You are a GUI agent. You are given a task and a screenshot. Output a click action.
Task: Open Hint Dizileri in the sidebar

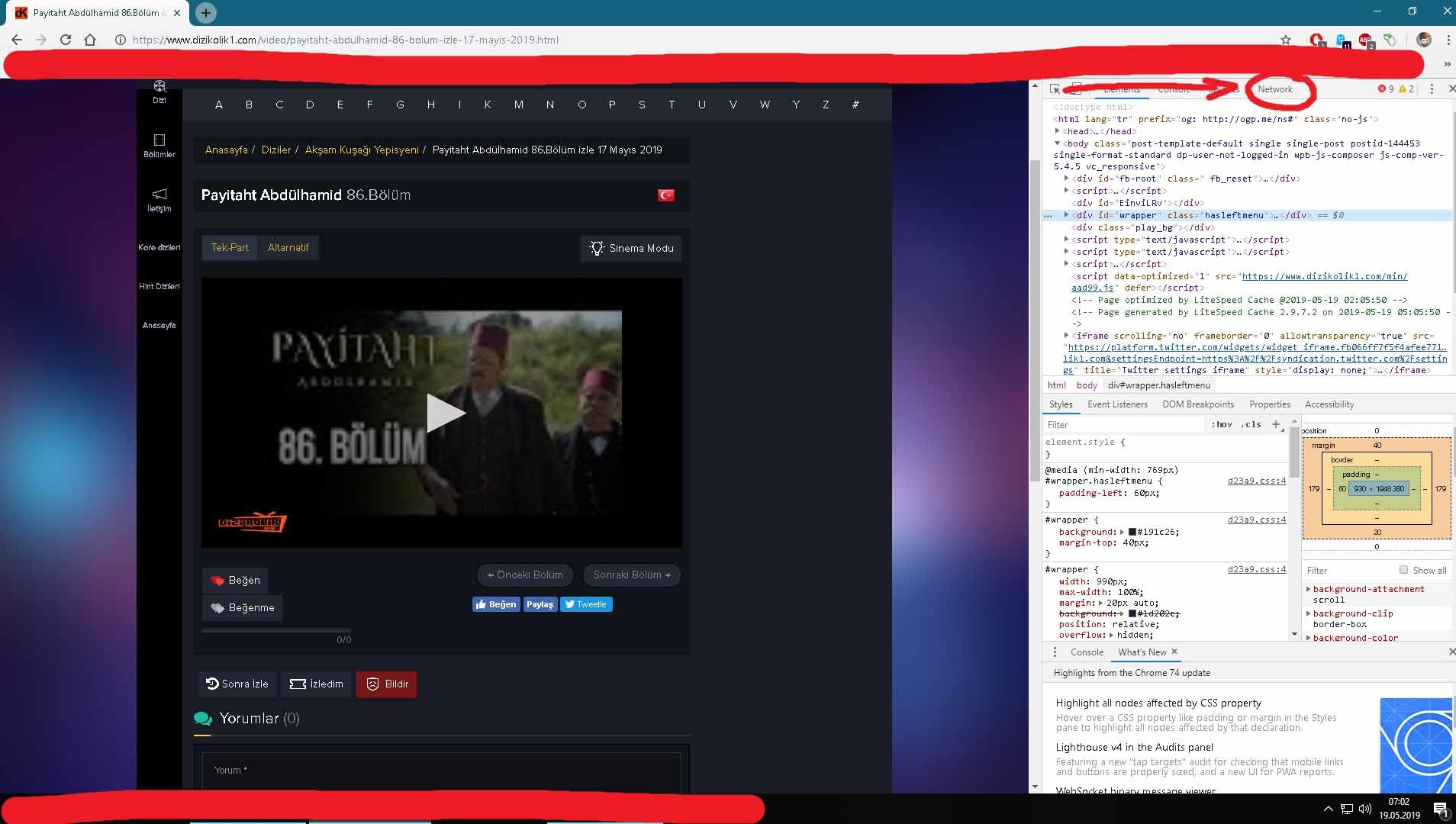point(159,286)
